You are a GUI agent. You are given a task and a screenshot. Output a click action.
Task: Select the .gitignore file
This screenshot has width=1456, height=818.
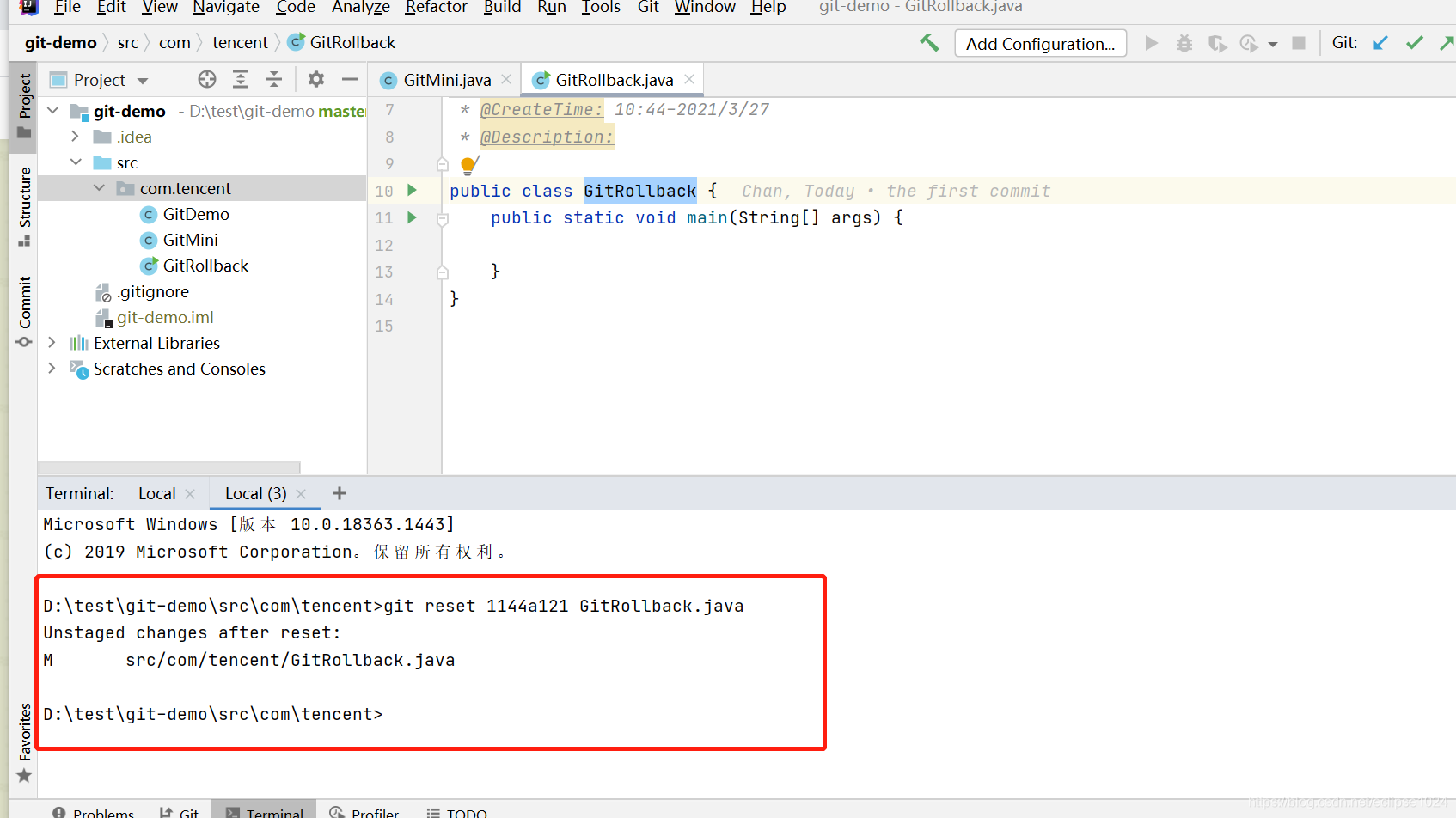click(153, 291)
